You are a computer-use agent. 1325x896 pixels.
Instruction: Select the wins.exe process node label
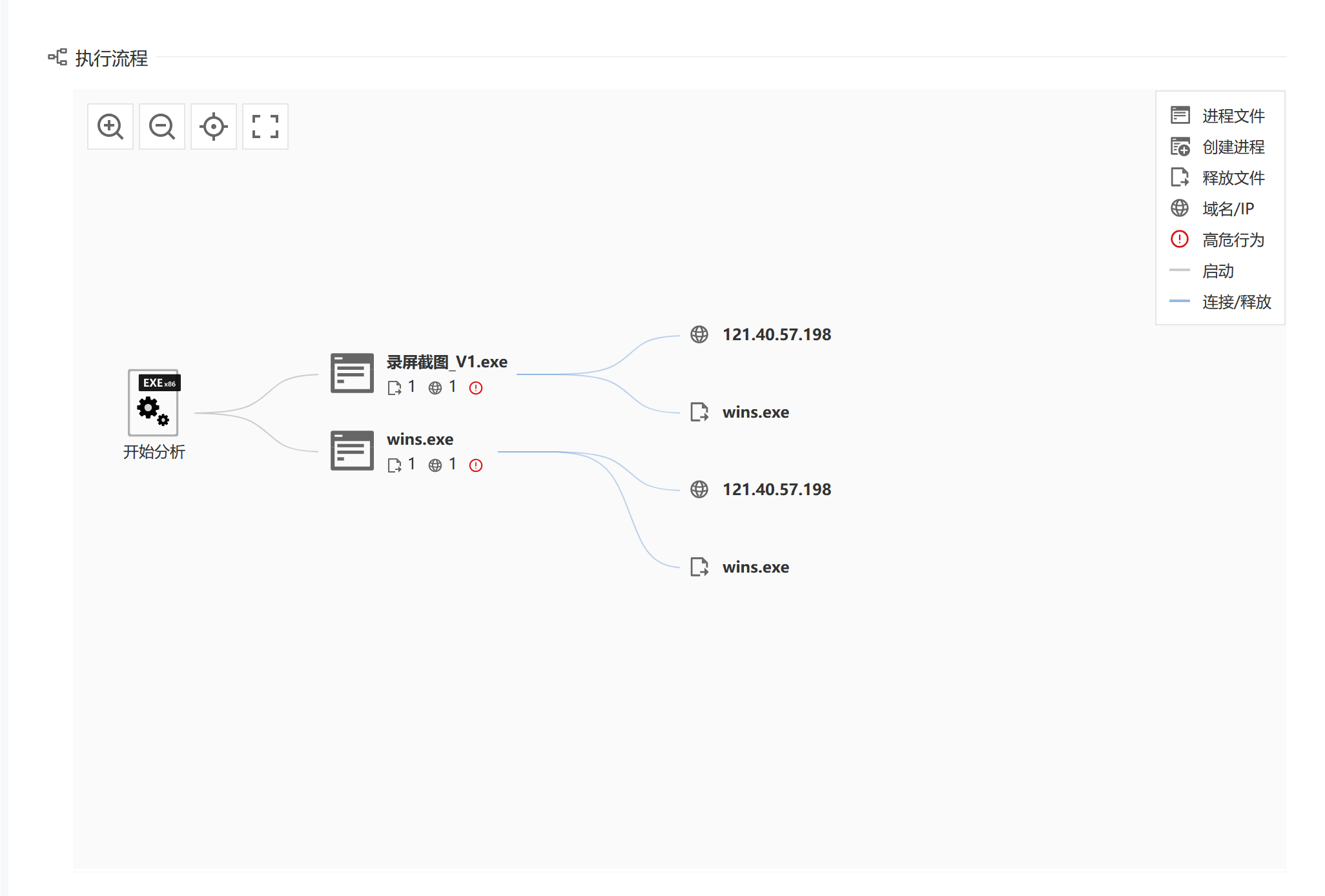point(420,440)
